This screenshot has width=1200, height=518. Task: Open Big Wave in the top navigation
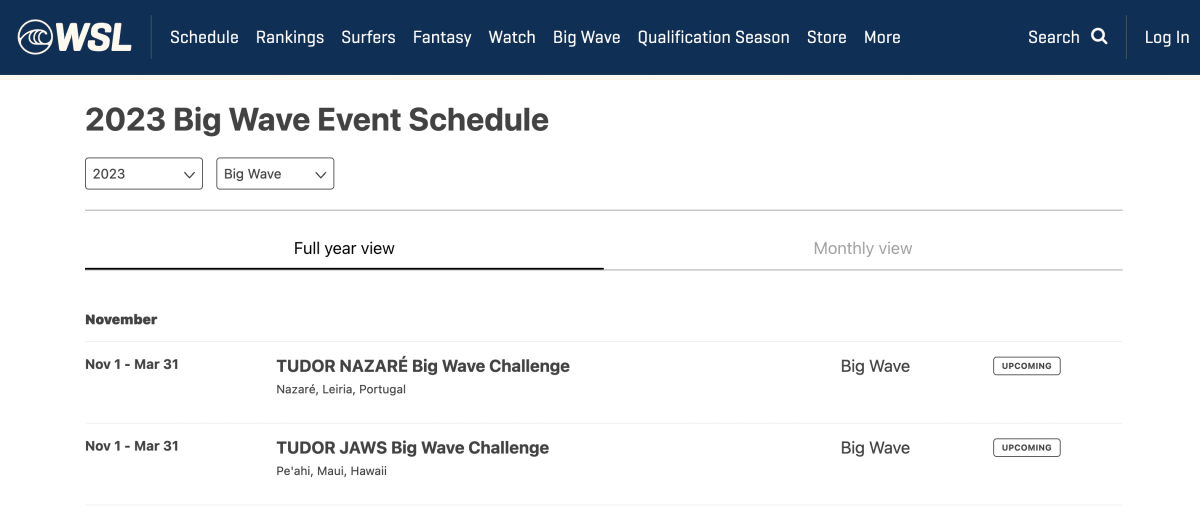(587, 37)
